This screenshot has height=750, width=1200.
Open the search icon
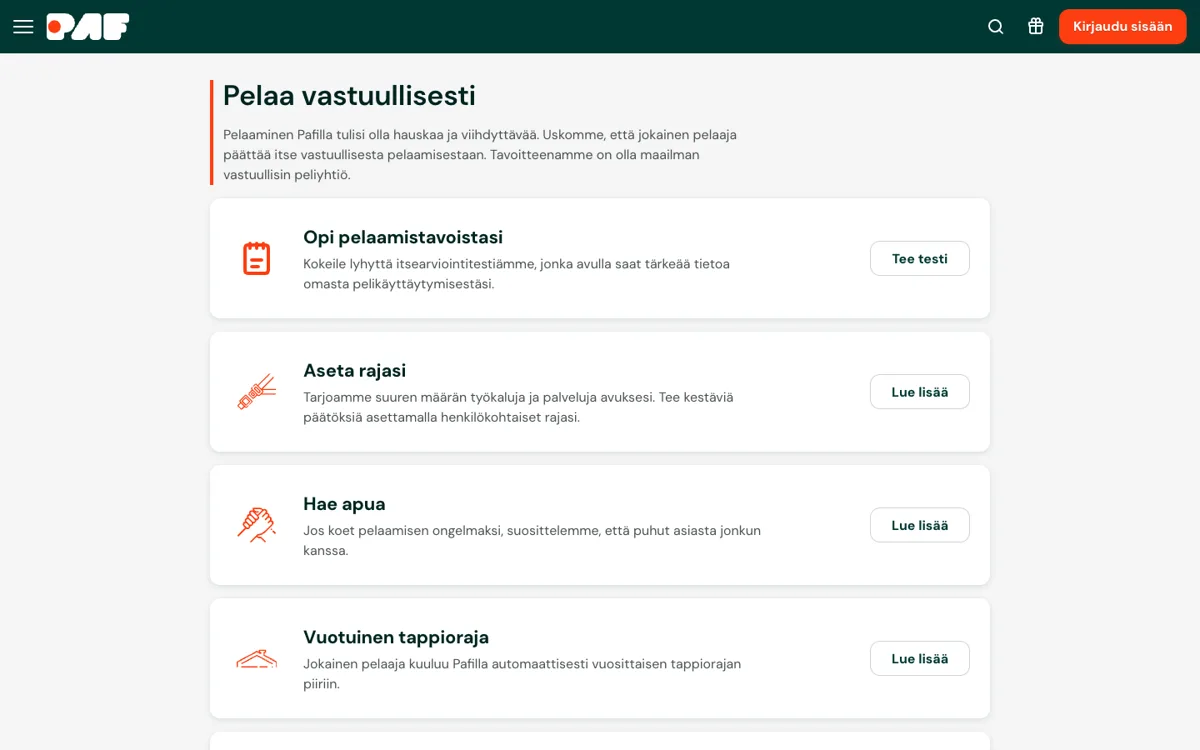996,27
